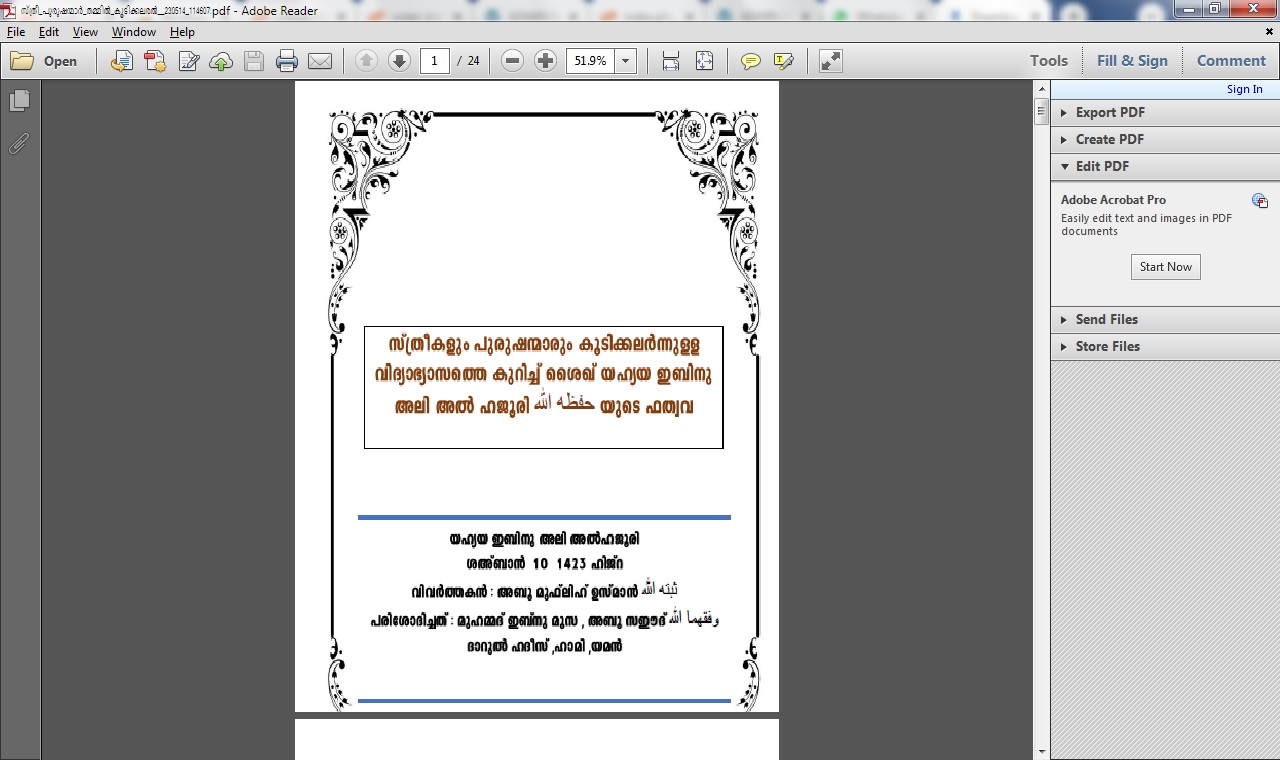This screenshot has width=1280, height=760.
Task: Click the Edit PDF pencil icon
Action: coord(188,61)
